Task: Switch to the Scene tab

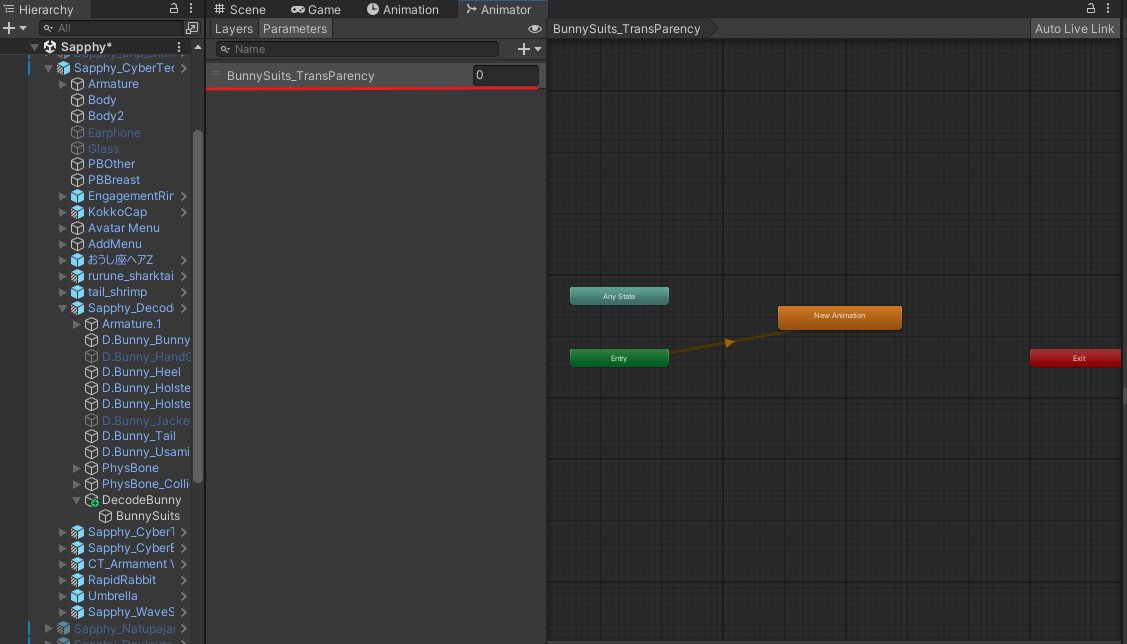Action: point(240,9)
